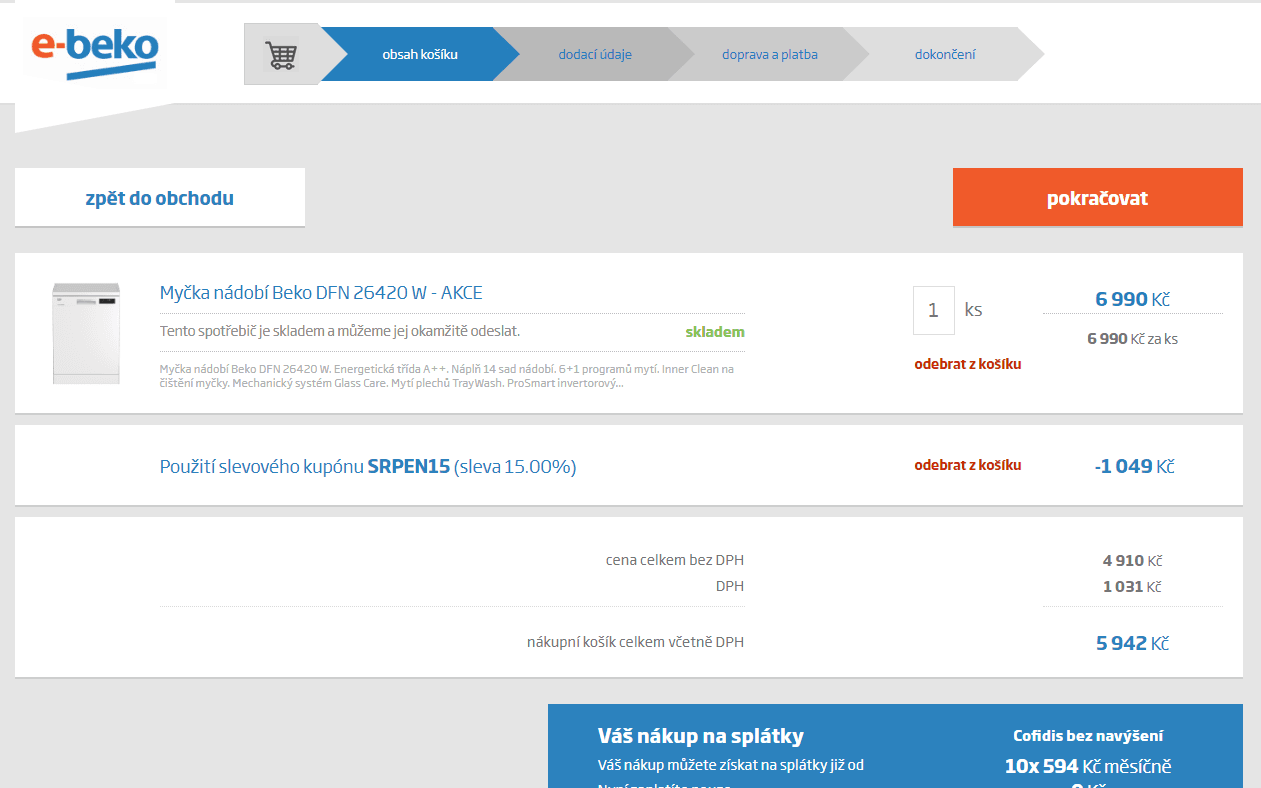Click the 'cena celkem bez DPH' label
Image resolution: width=1261 pixels, height=788 pixels.
[675, 560]
